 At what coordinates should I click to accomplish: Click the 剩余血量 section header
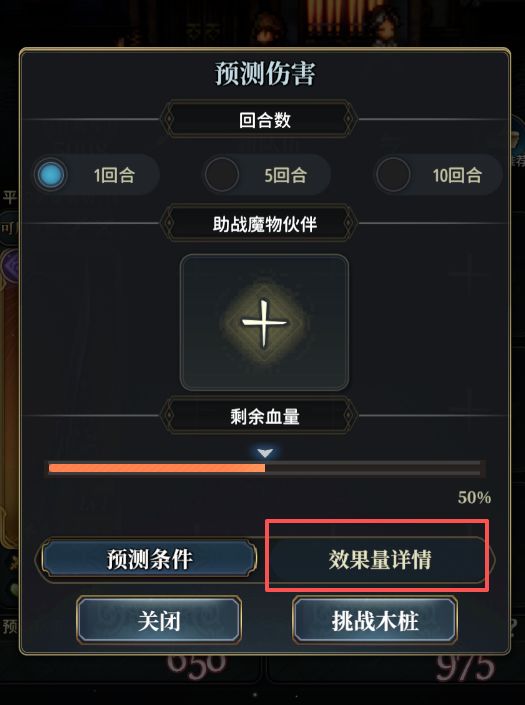[x=265, y=416]
